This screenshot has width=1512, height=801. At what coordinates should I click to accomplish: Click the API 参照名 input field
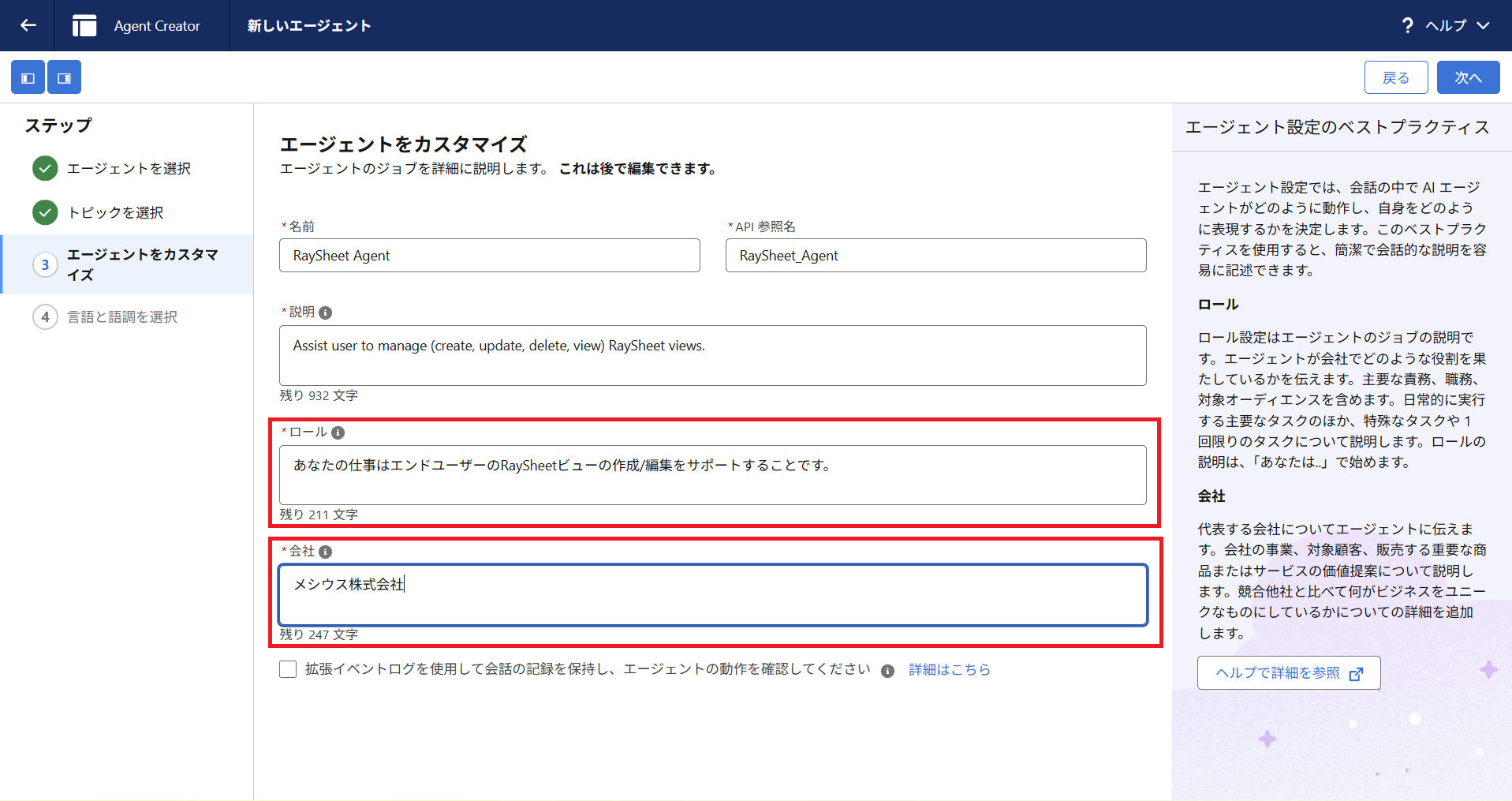(935, 256)
